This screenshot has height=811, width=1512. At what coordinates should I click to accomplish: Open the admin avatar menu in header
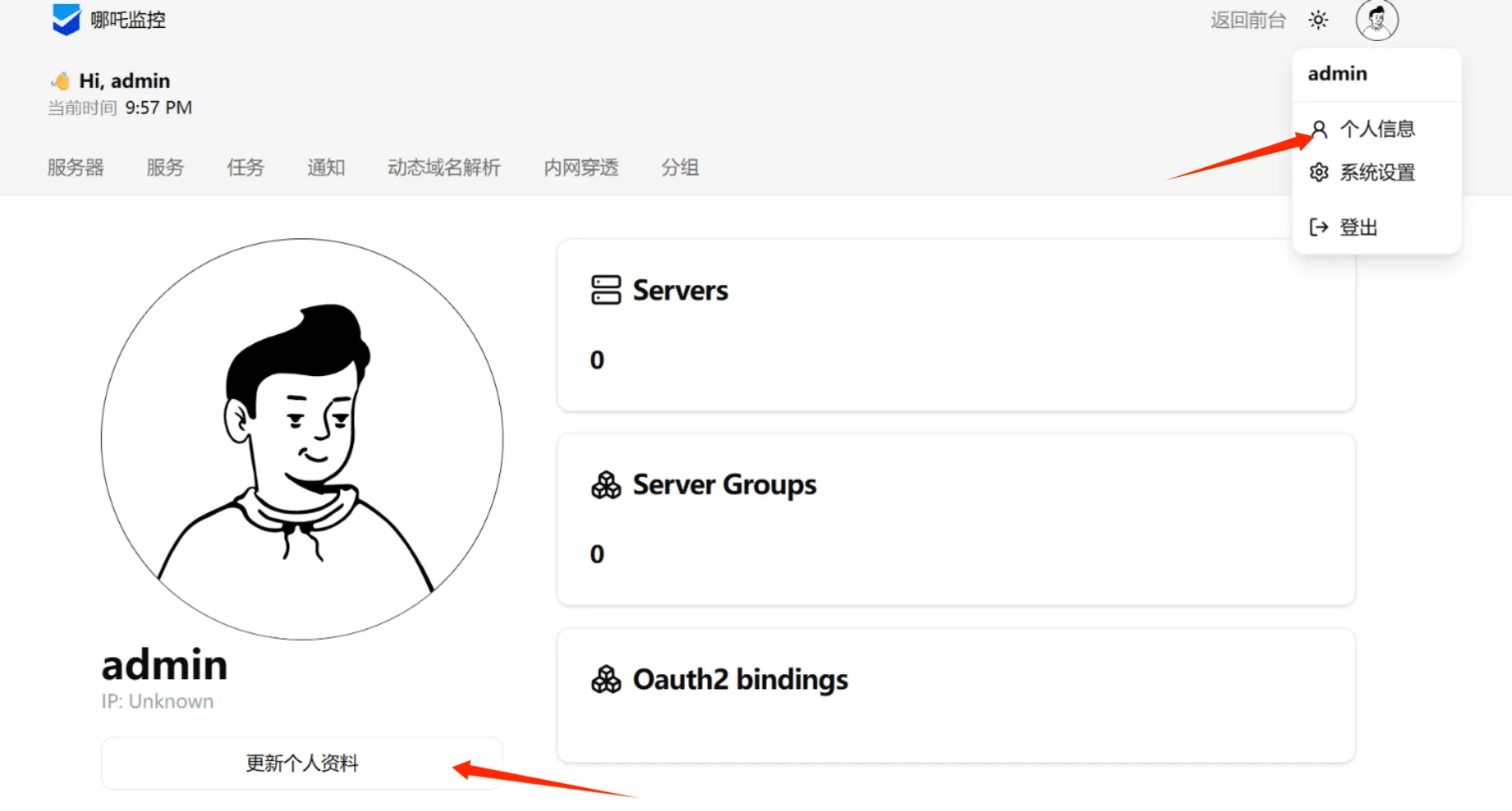1377,20
